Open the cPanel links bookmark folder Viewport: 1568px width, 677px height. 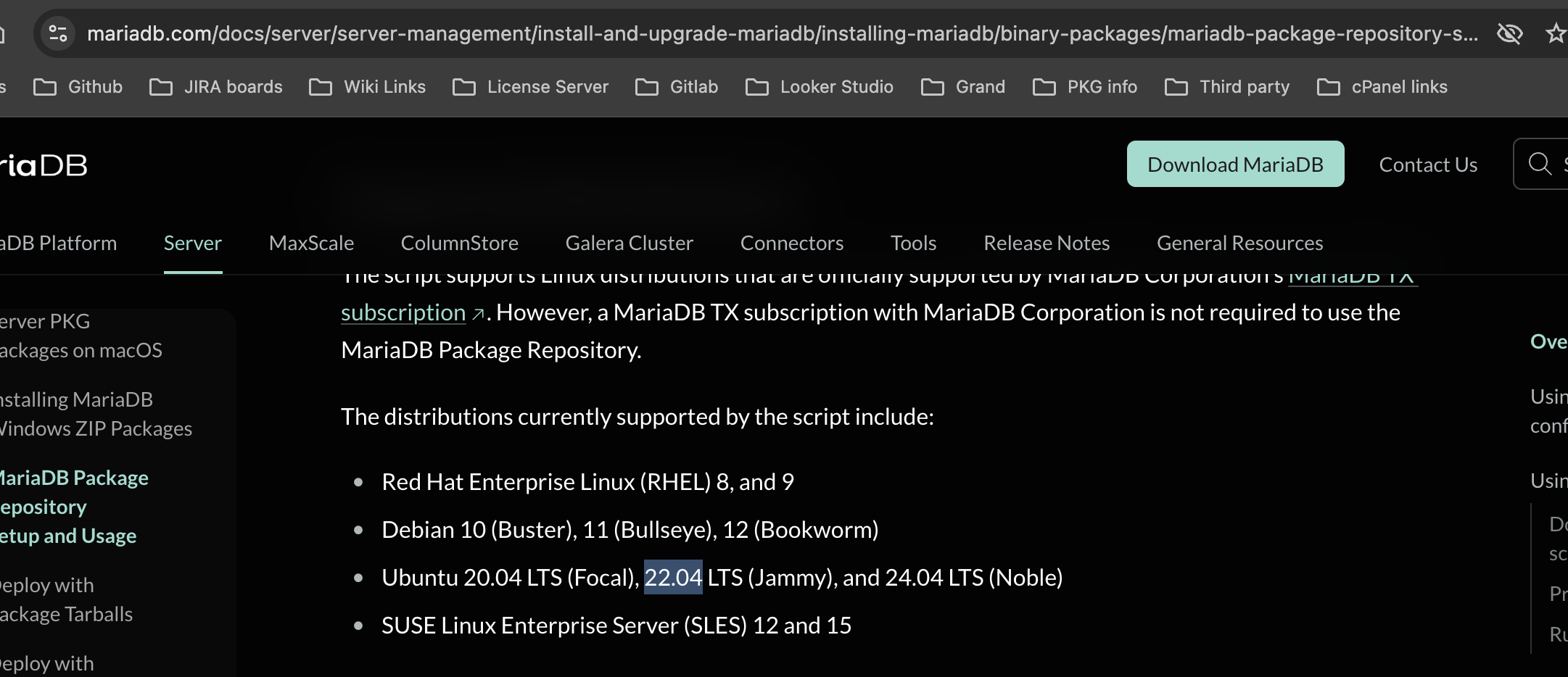(1382, 87)
